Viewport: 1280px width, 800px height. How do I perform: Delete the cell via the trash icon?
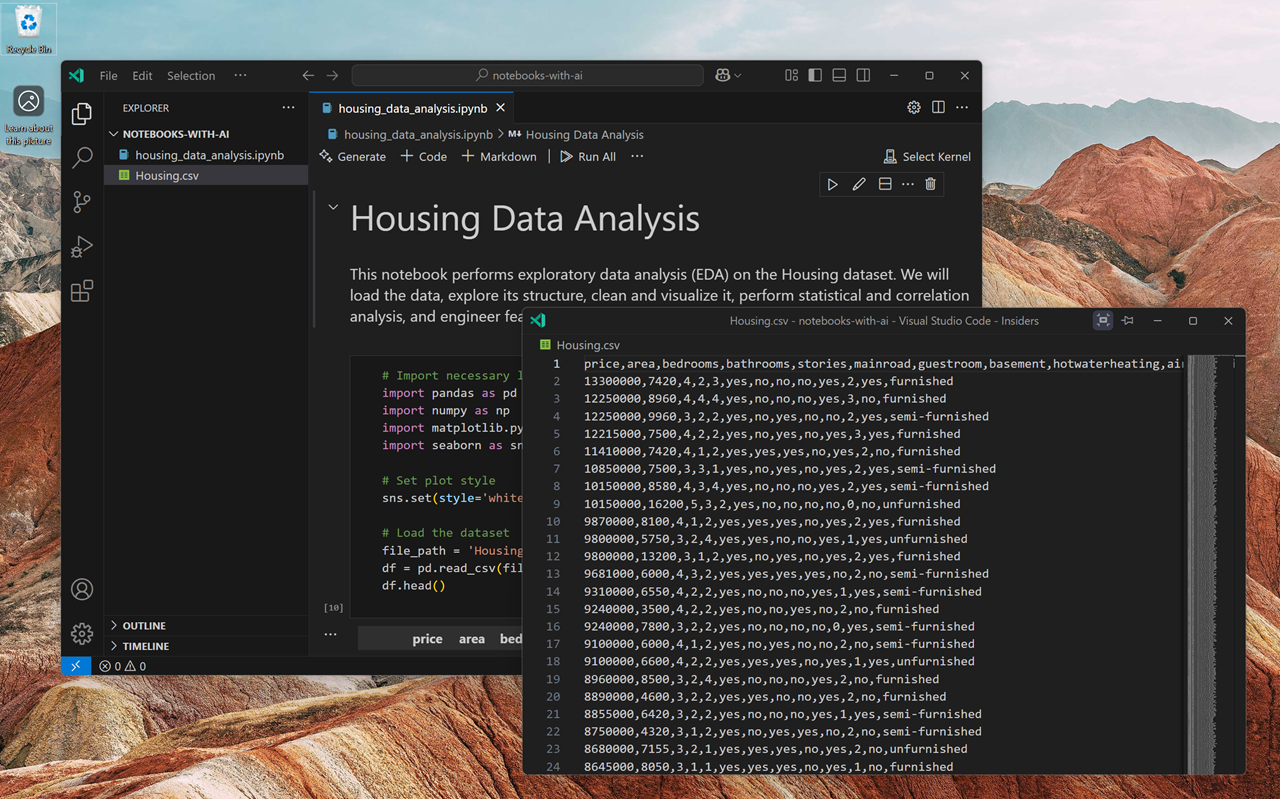point(930,184)
